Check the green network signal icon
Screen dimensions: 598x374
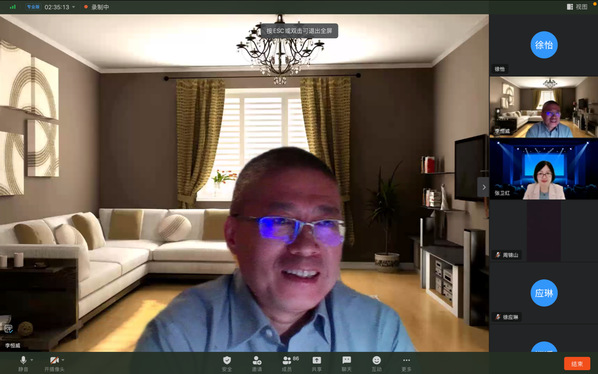pos(13,7)
